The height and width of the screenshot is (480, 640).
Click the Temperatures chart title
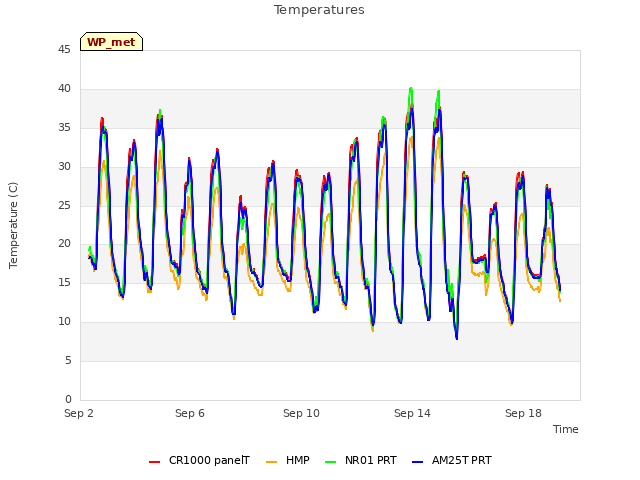tap(319, 10)
